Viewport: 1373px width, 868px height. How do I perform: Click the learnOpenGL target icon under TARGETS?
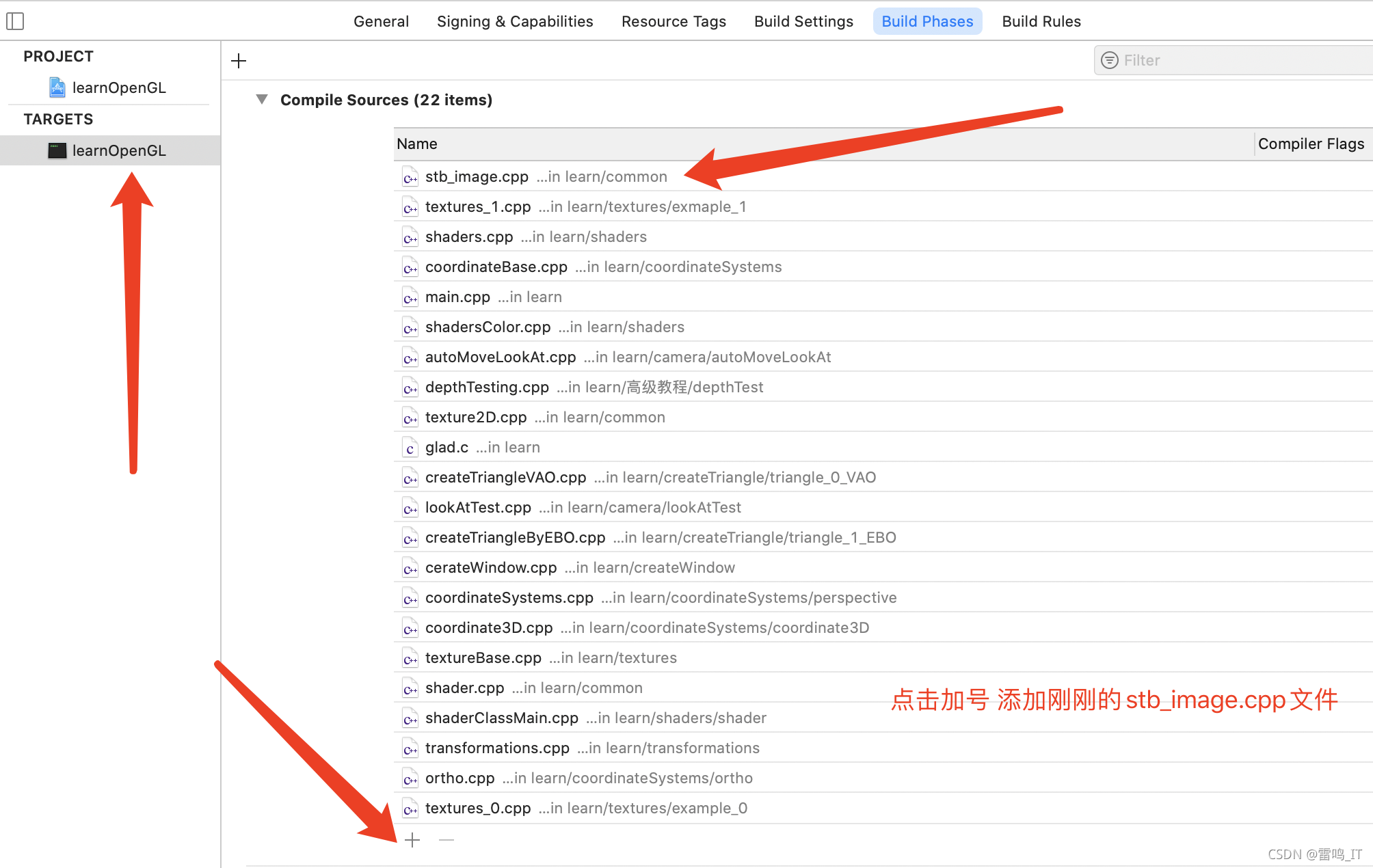click(x=57, y=150)
